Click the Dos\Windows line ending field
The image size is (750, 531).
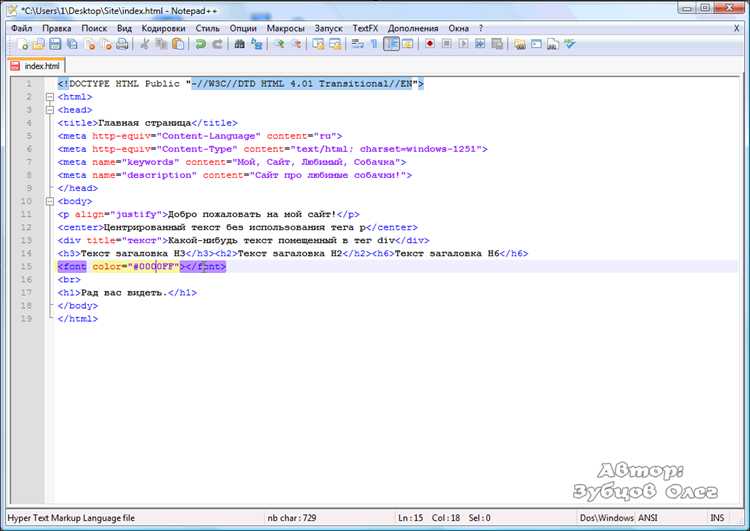tap(609, 518)
